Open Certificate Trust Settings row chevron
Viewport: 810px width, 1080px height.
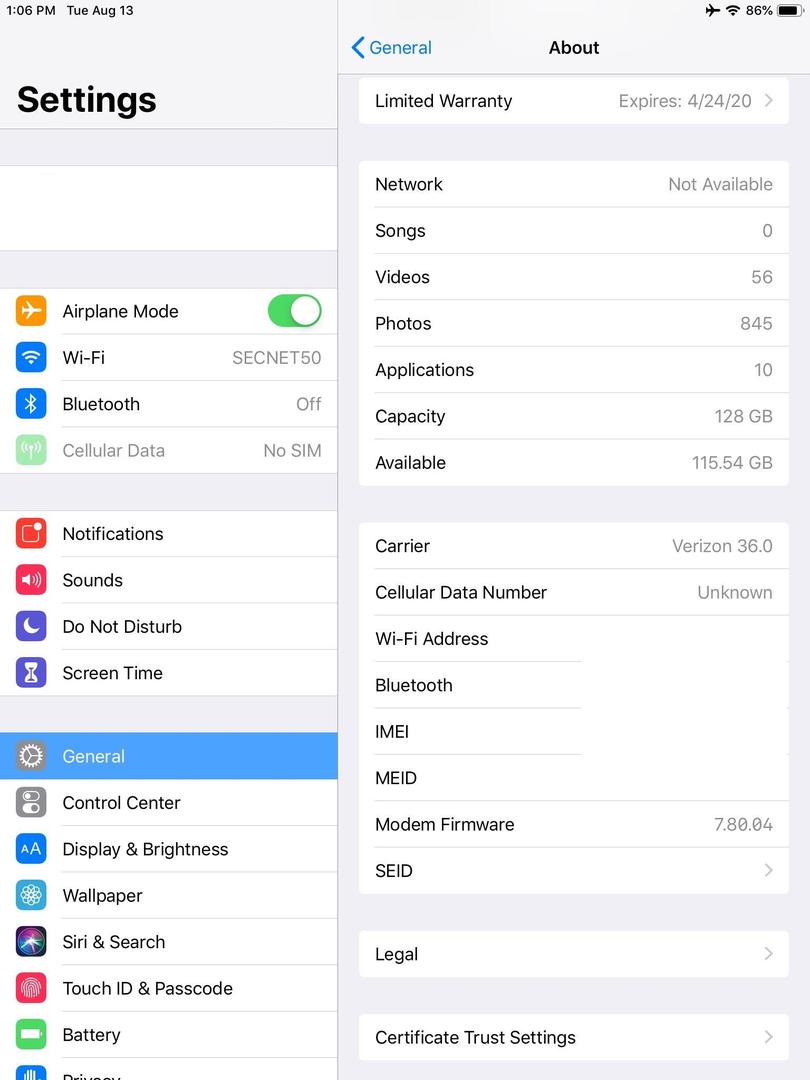click(769, 1037)
